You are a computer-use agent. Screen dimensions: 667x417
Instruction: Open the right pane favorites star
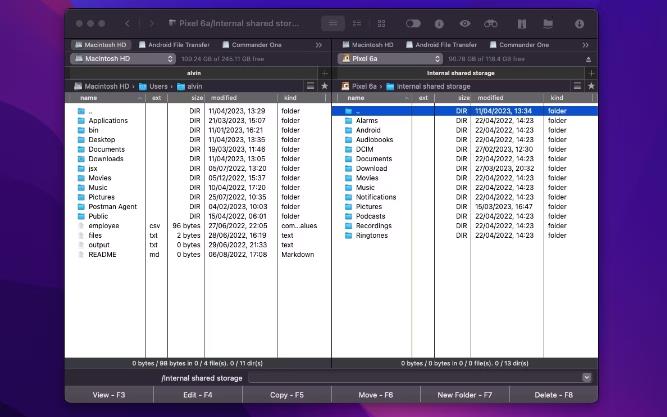tap(591, 86)
